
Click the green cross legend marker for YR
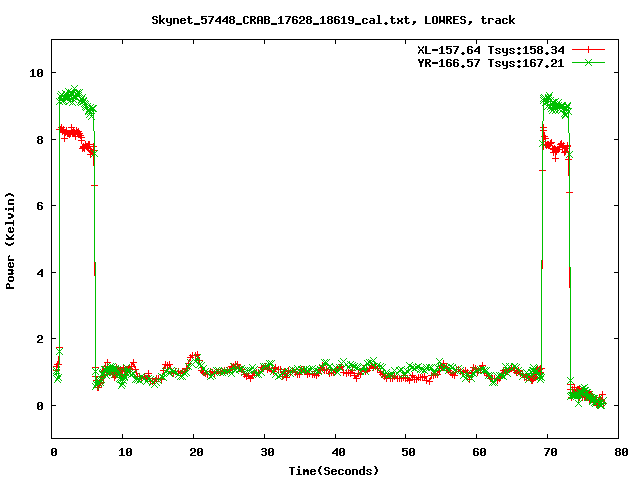pyautogui.click(x=588, y=62)
